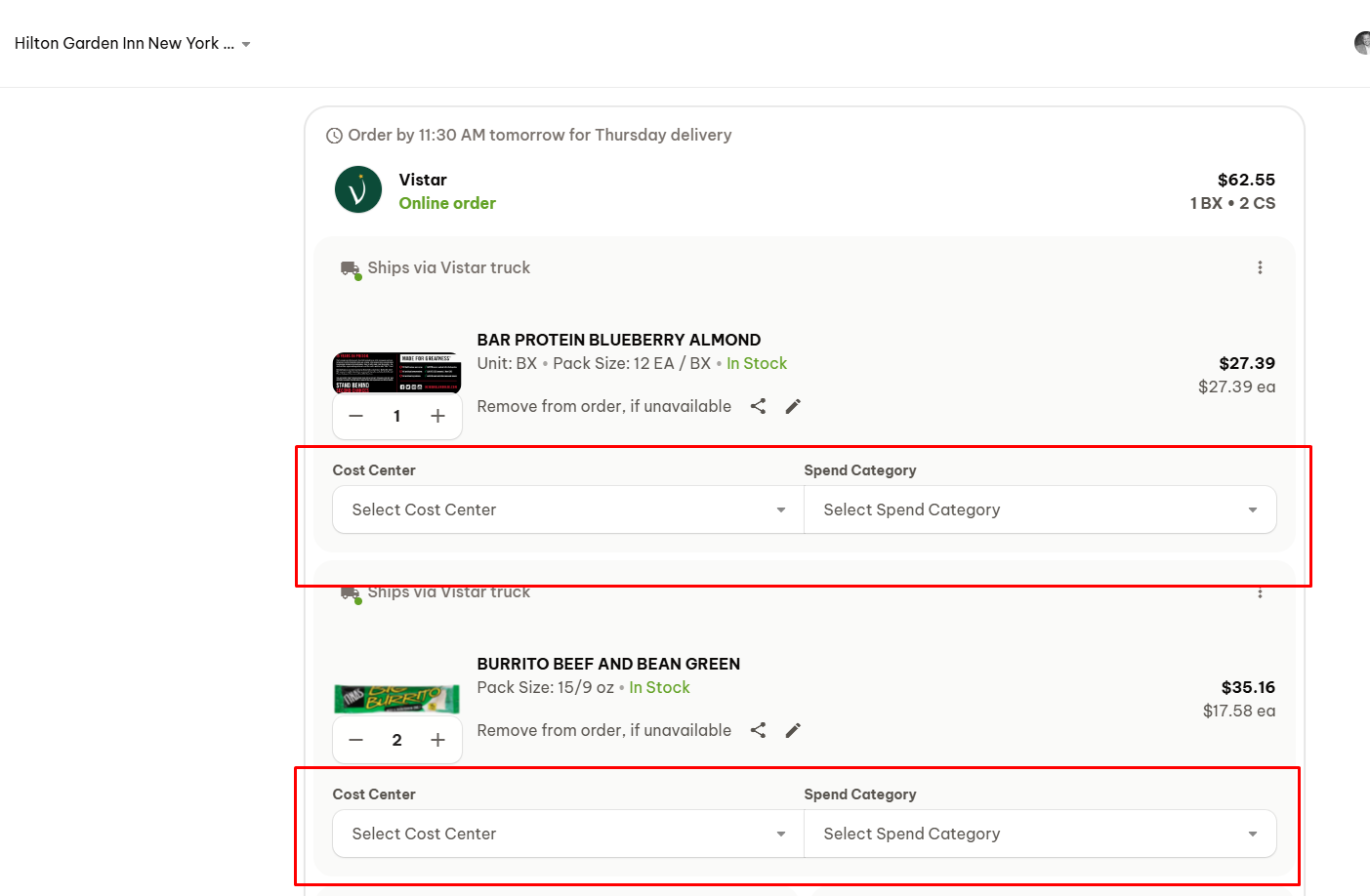Click quantity field of Blueberry Almond bar

[396, 416]
